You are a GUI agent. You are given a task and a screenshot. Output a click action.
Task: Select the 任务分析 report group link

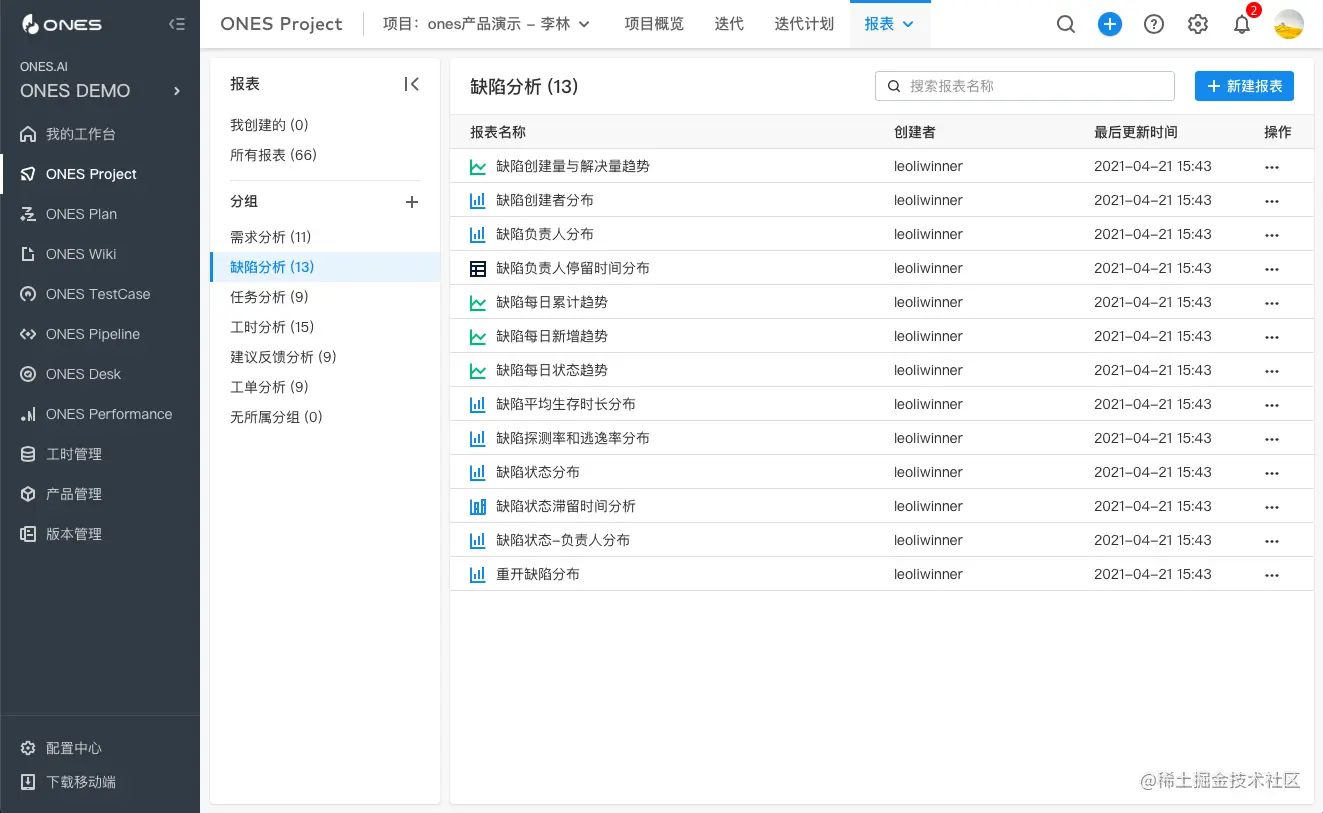[x=270, y=297]
